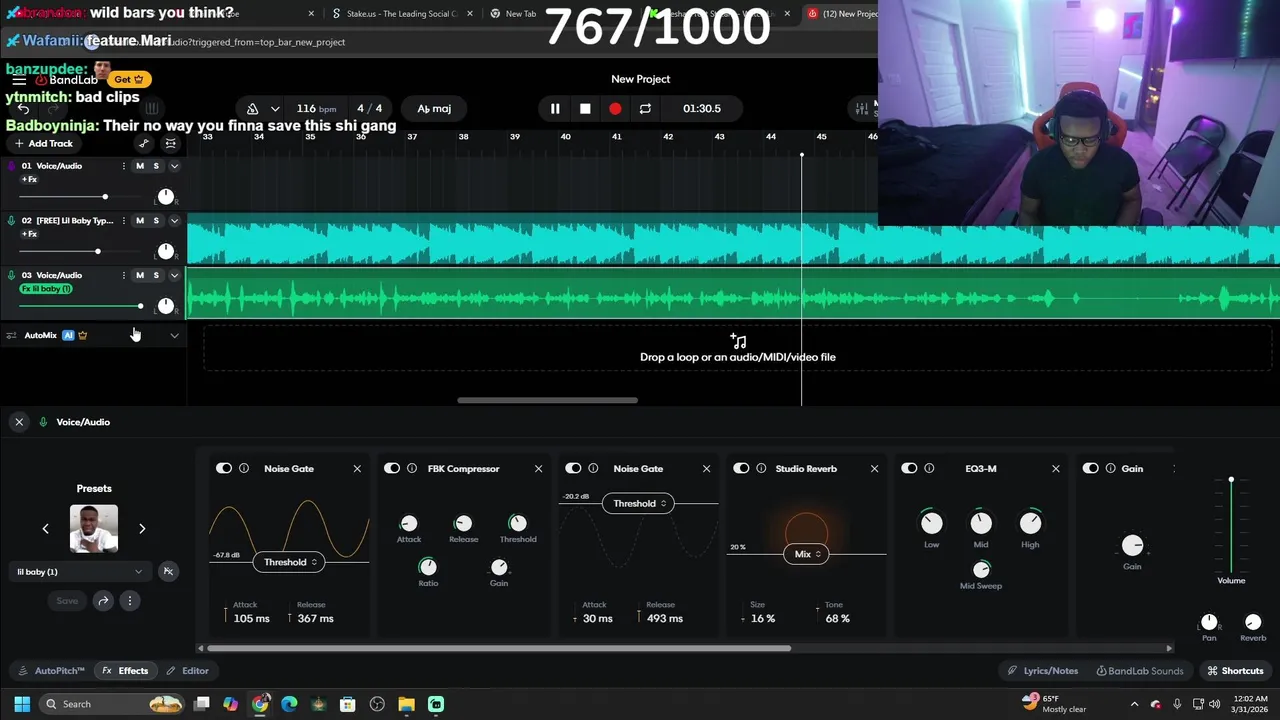
Task: Click the Volume fader in effects panel
Action: (x=1231, y=525)
